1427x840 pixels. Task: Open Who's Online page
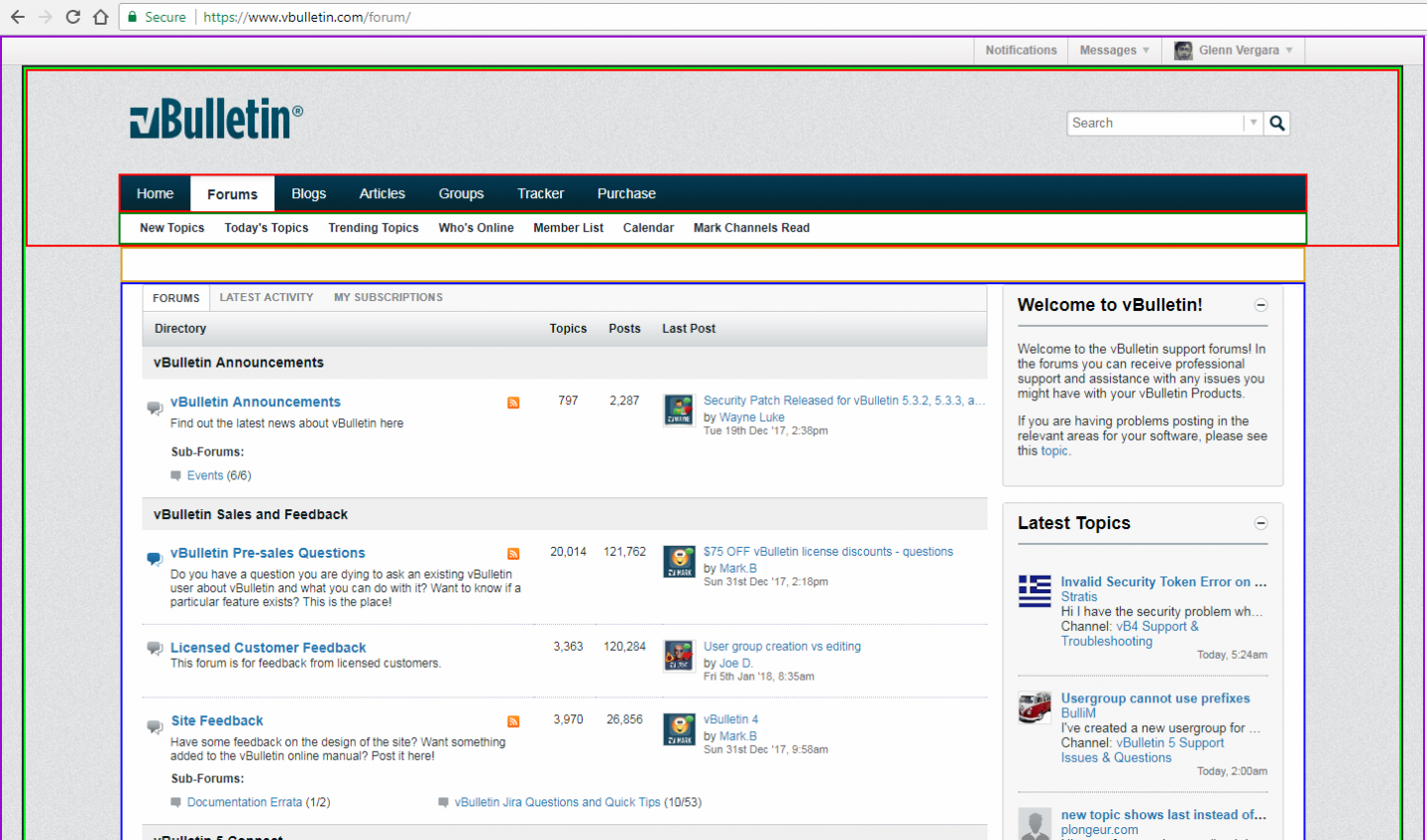point(477,228)
